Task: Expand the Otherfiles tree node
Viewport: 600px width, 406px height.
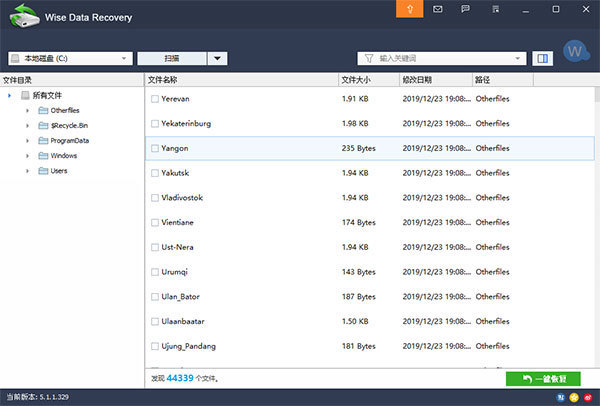Action: point(27,111)
